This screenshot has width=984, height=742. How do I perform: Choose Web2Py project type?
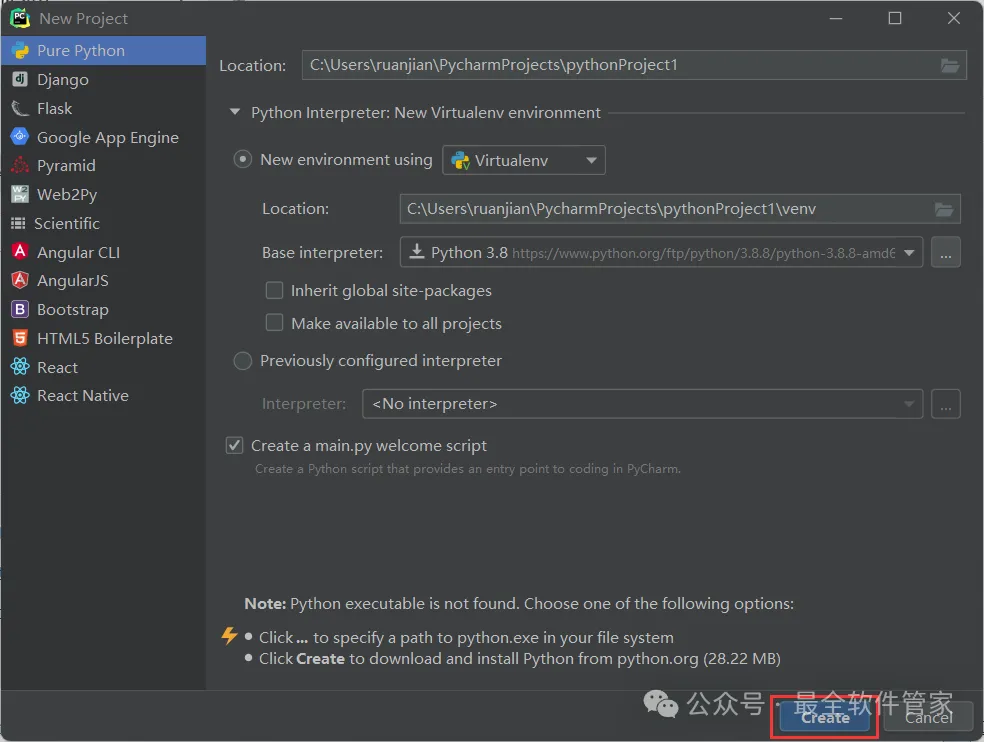pyautogui.click(x=104, y=194)
